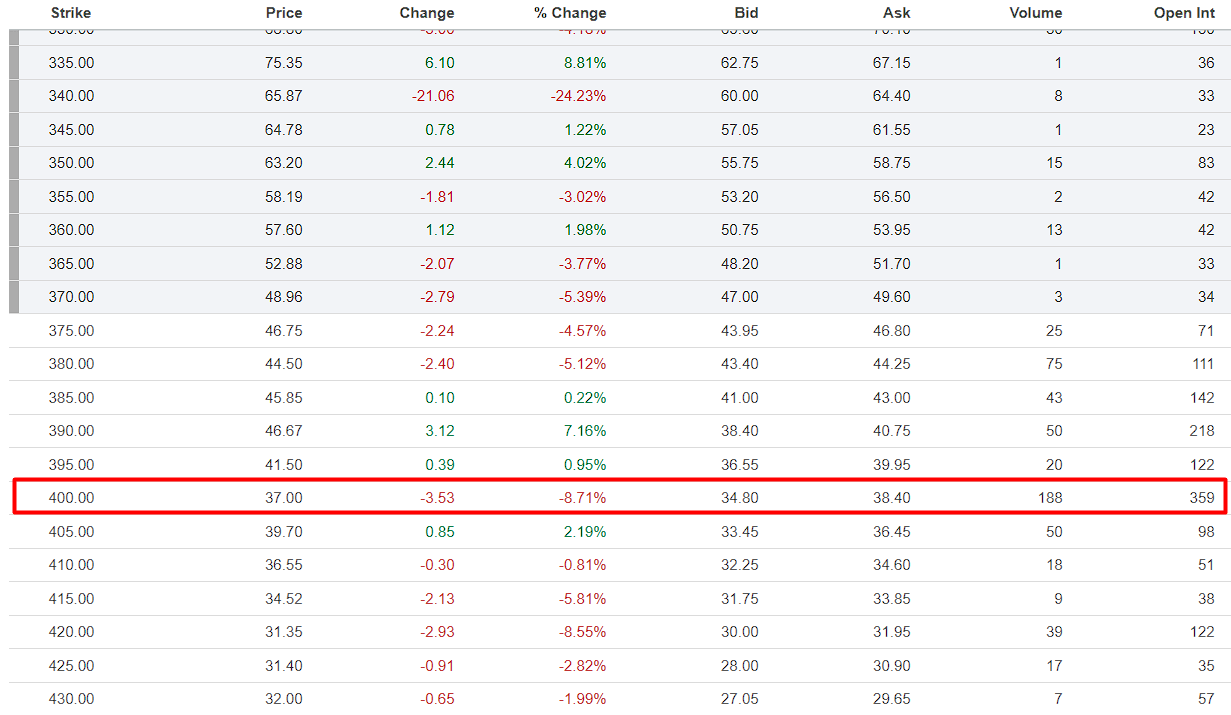
Task: Click the Open Int column header
Action: (1184, 13)
